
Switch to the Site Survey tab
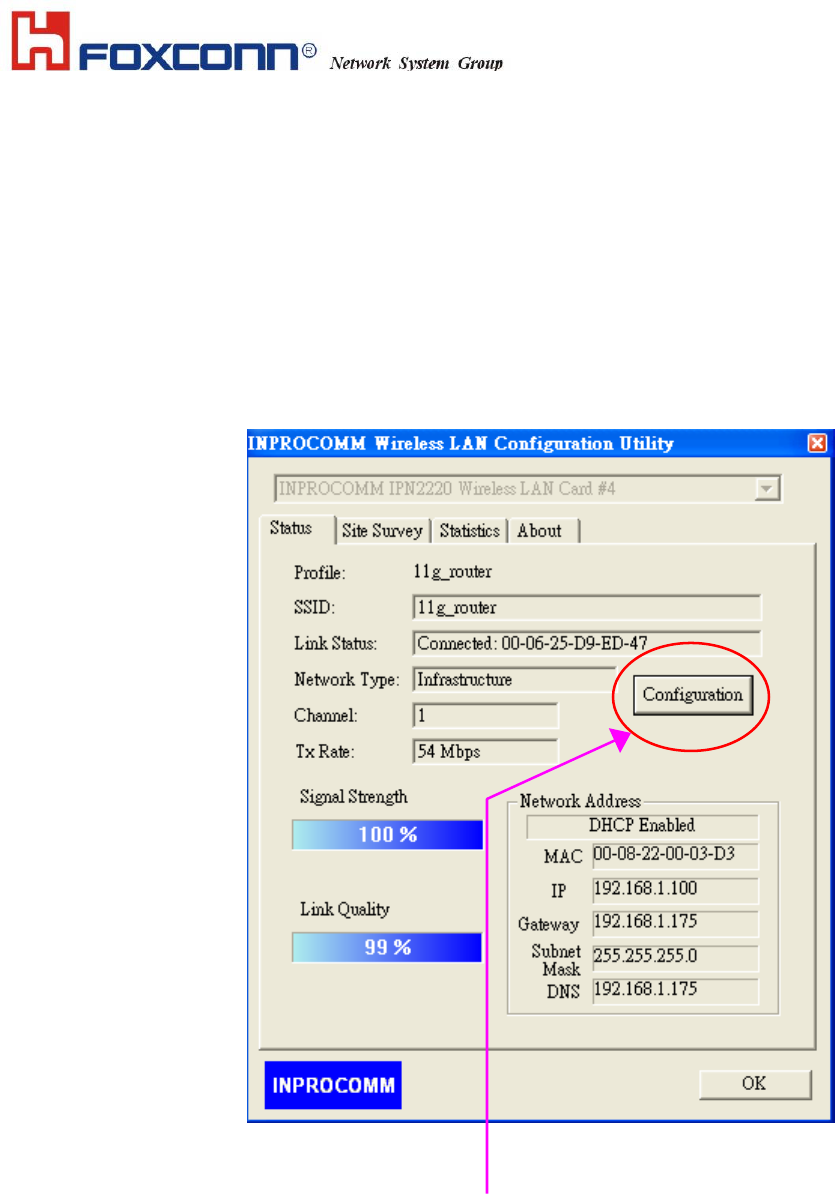(382, 531)
